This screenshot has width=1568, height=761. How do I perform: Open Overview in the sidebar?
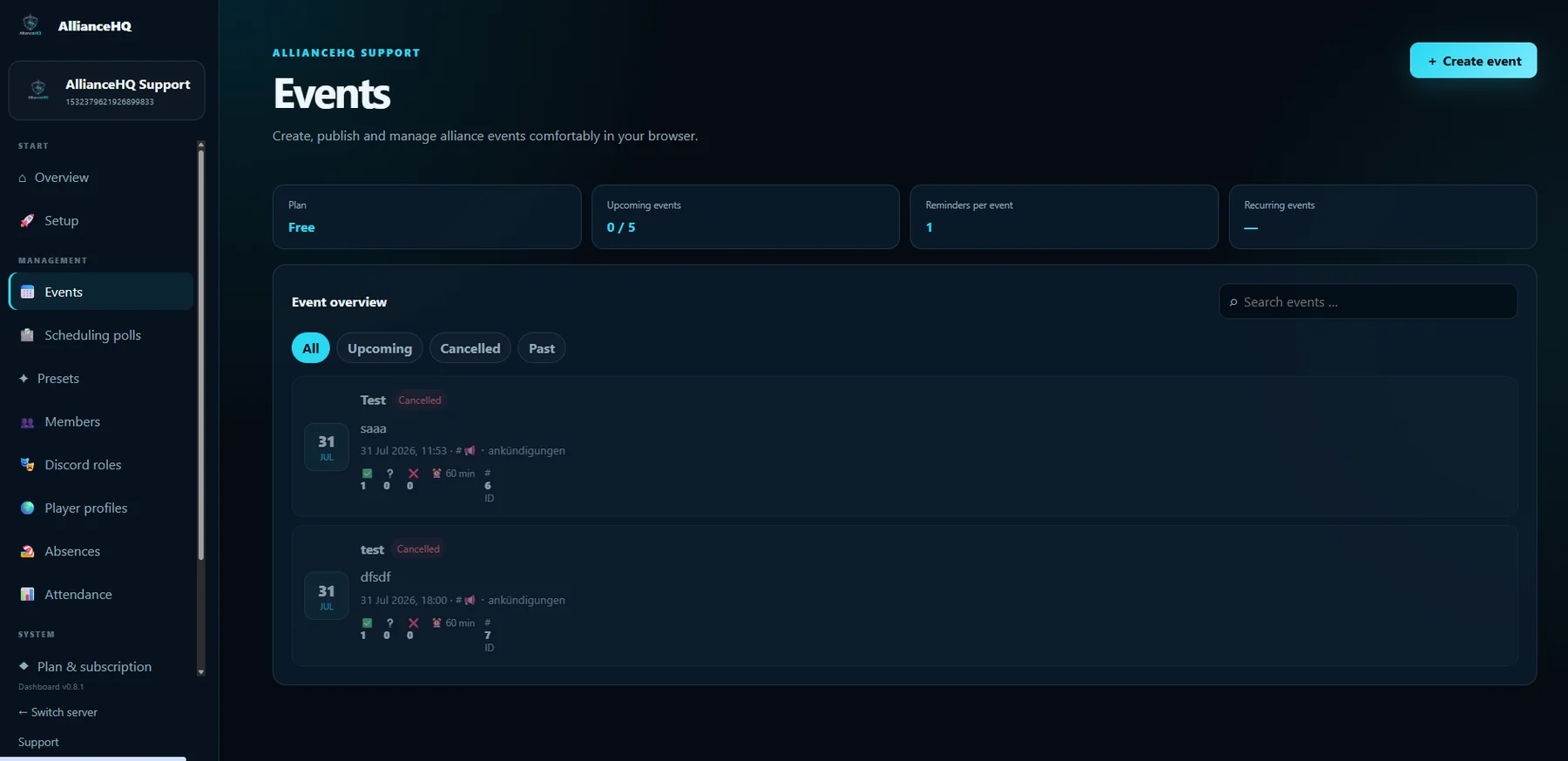click(x=101, y=178)
